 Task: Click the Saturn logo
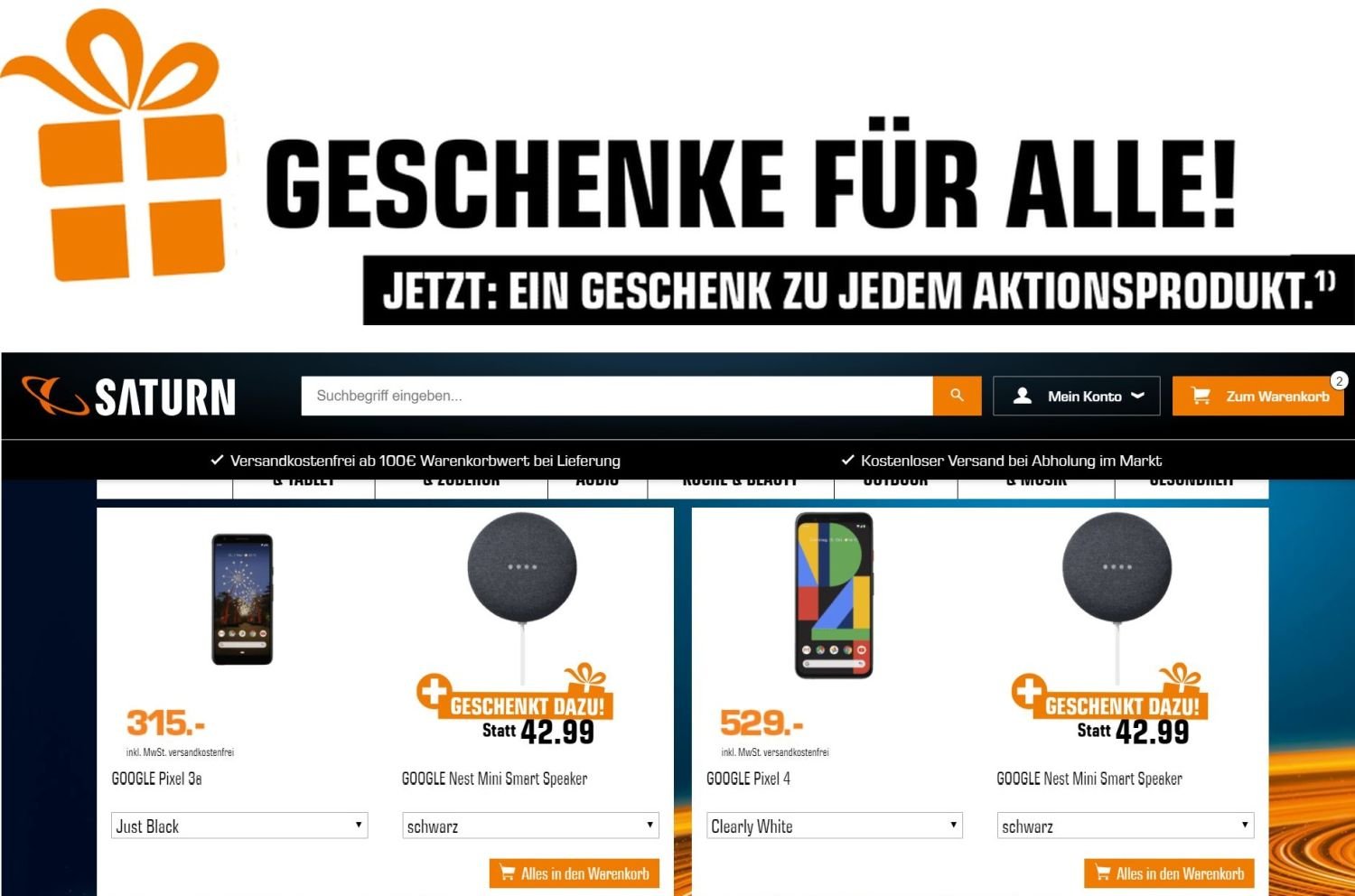[x=128, y=397]
